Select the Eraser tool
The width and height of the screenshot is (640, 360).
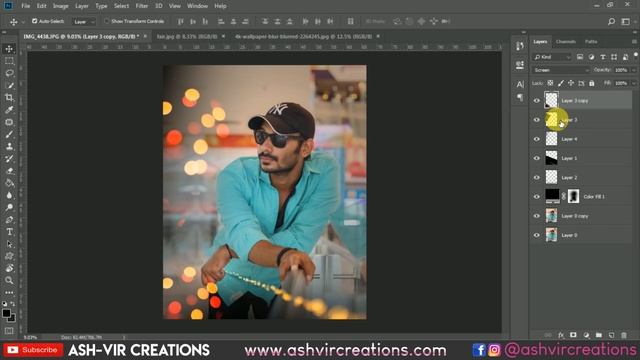[9, 171]
